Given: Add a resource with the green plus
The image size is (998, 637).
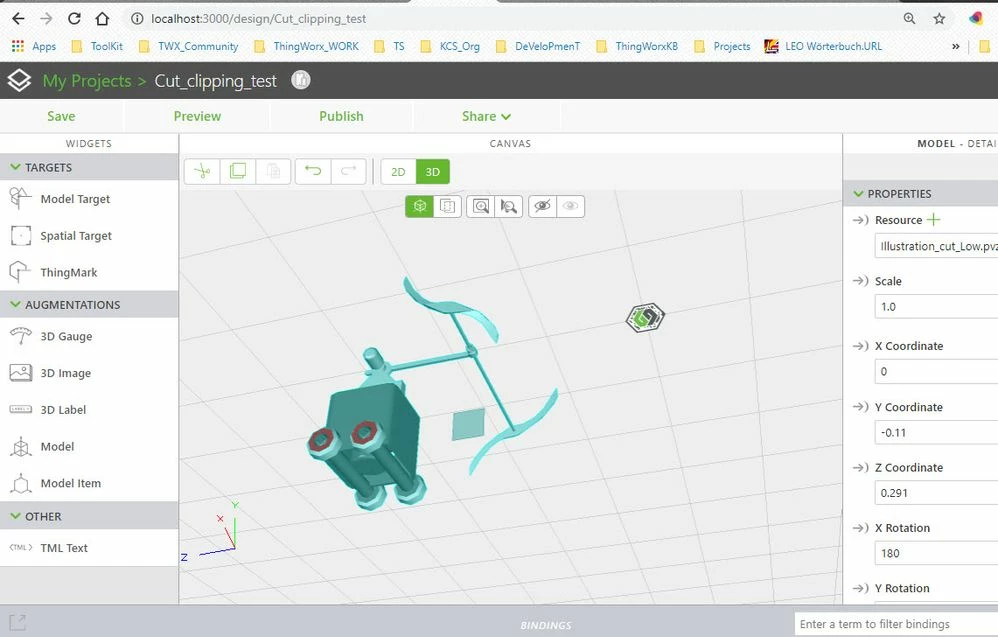Looking at the screenshot, I should 933,220.
